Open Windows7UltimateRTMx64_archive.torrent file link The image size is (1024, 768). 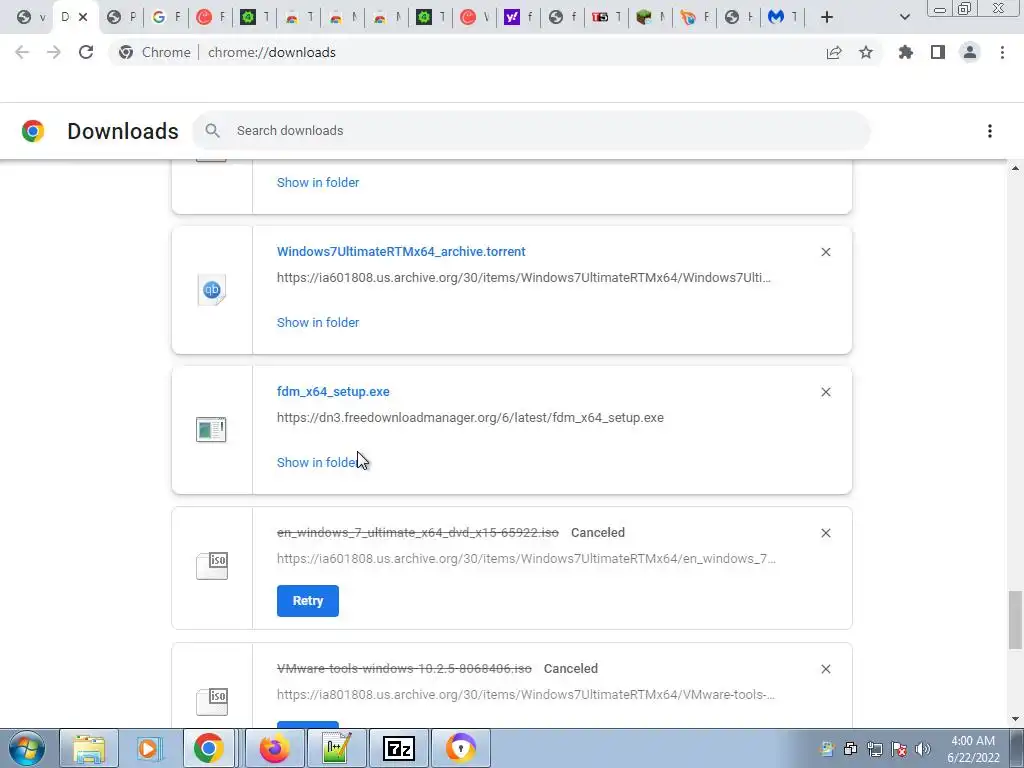[401, 251]
